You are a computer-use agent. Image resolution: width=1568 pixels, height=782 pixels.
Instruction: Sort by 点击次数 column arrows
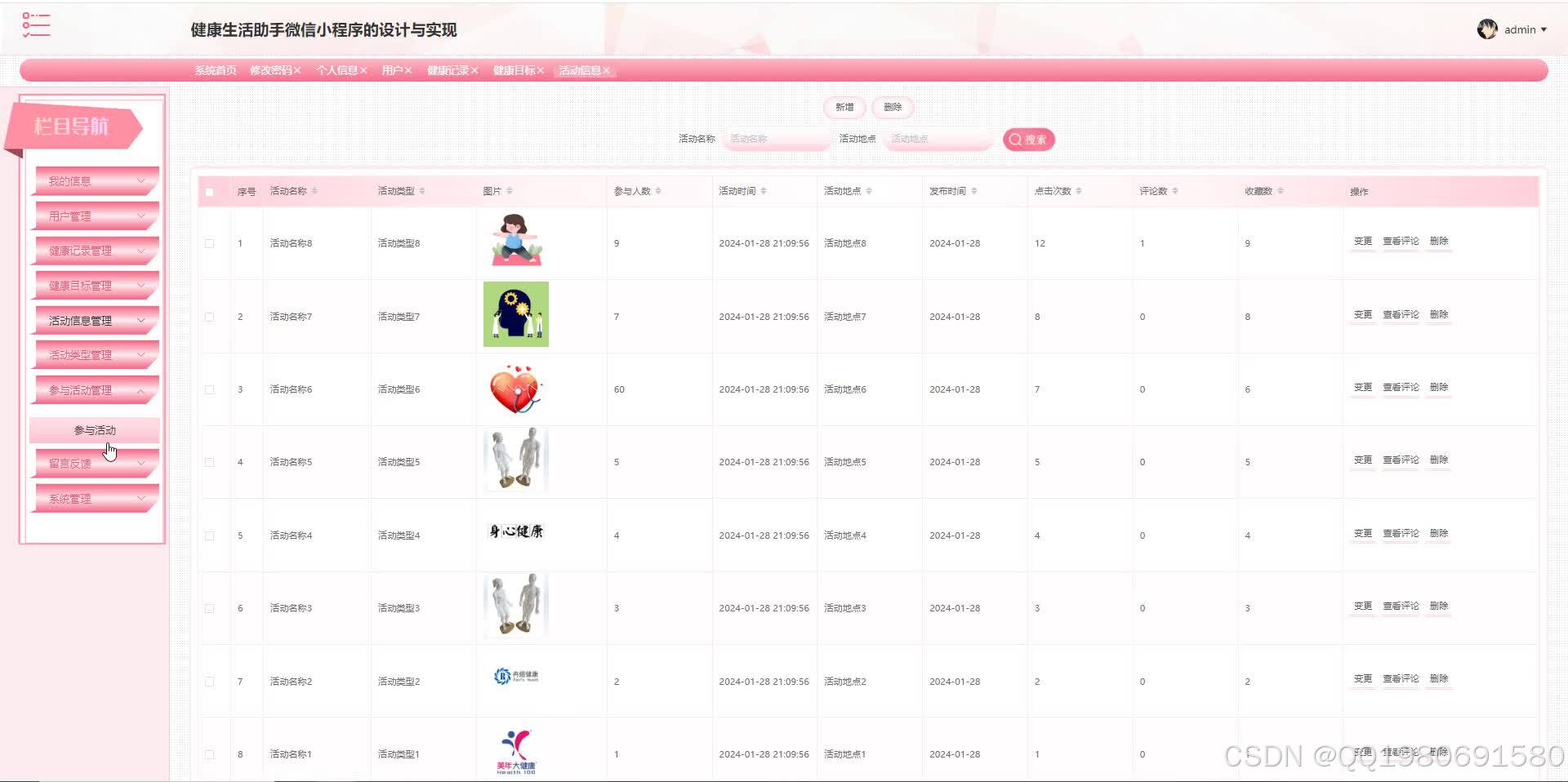[1079, 191]
